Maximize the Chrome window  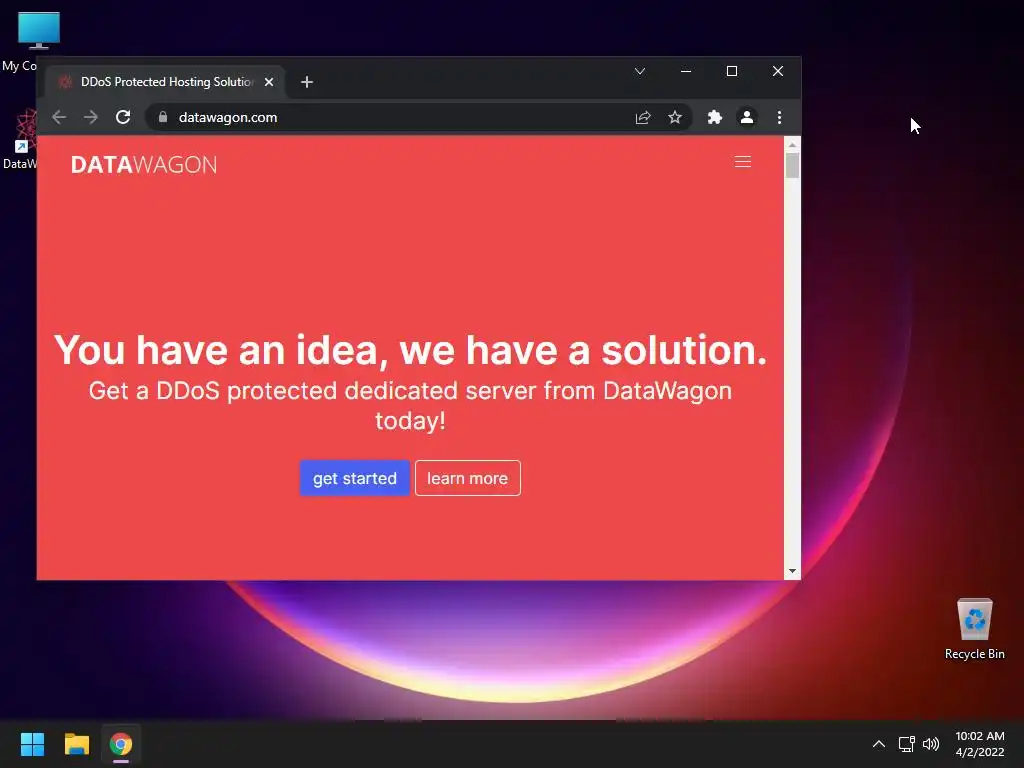tap(732, 71)
